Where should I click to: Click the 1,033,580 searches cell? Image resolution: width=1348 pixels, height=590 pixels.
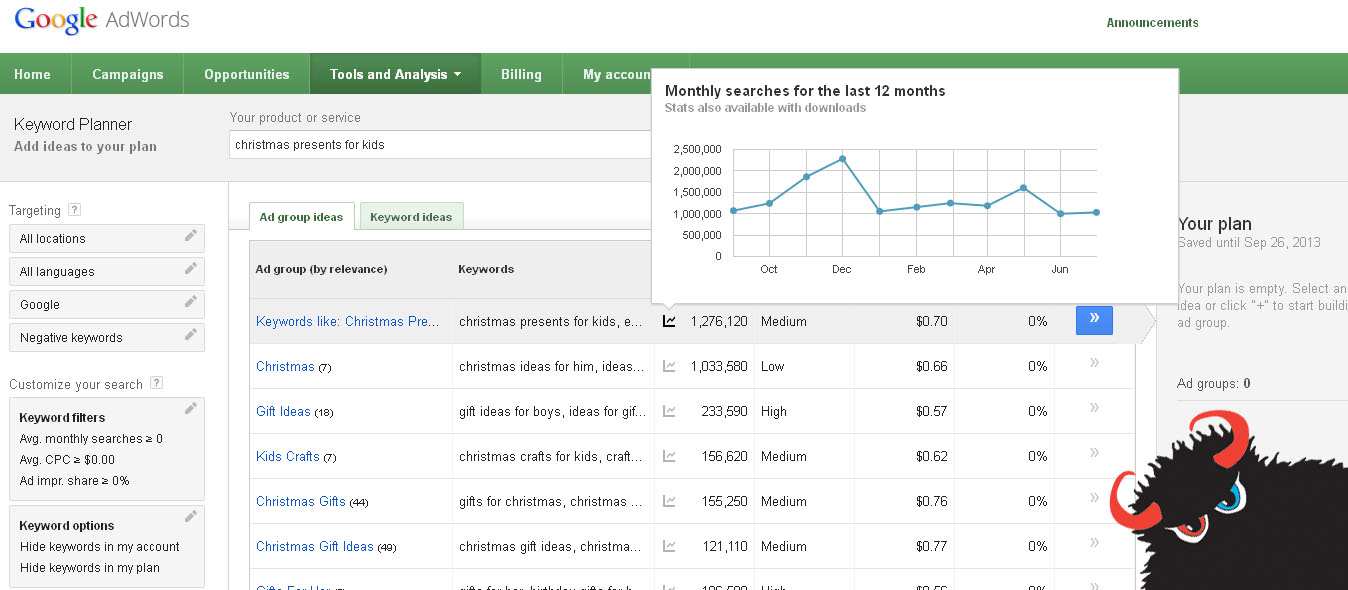click(719, 367)
